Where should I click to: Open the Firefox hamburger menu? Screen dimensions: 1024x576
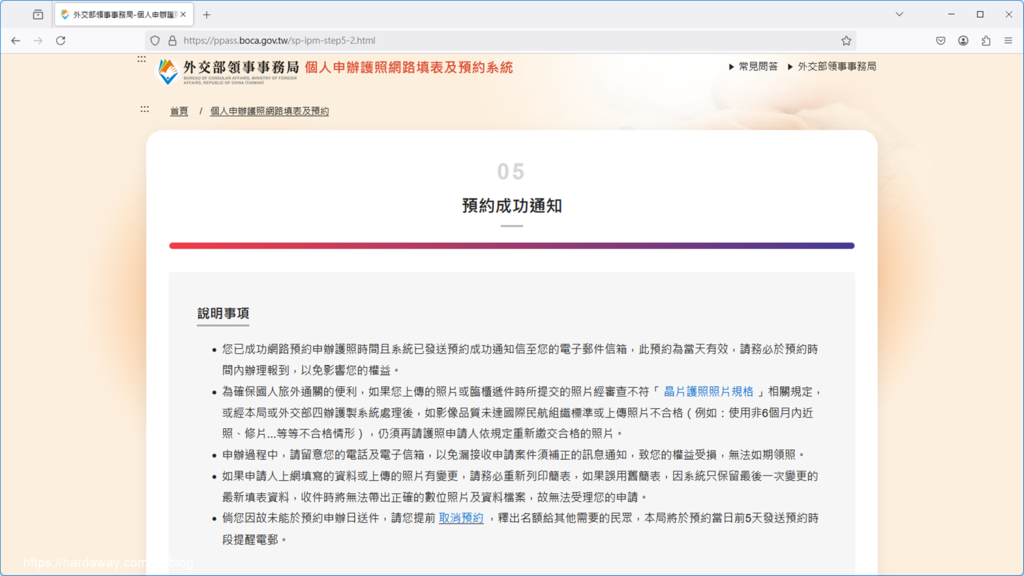(x=1008, y=40)
